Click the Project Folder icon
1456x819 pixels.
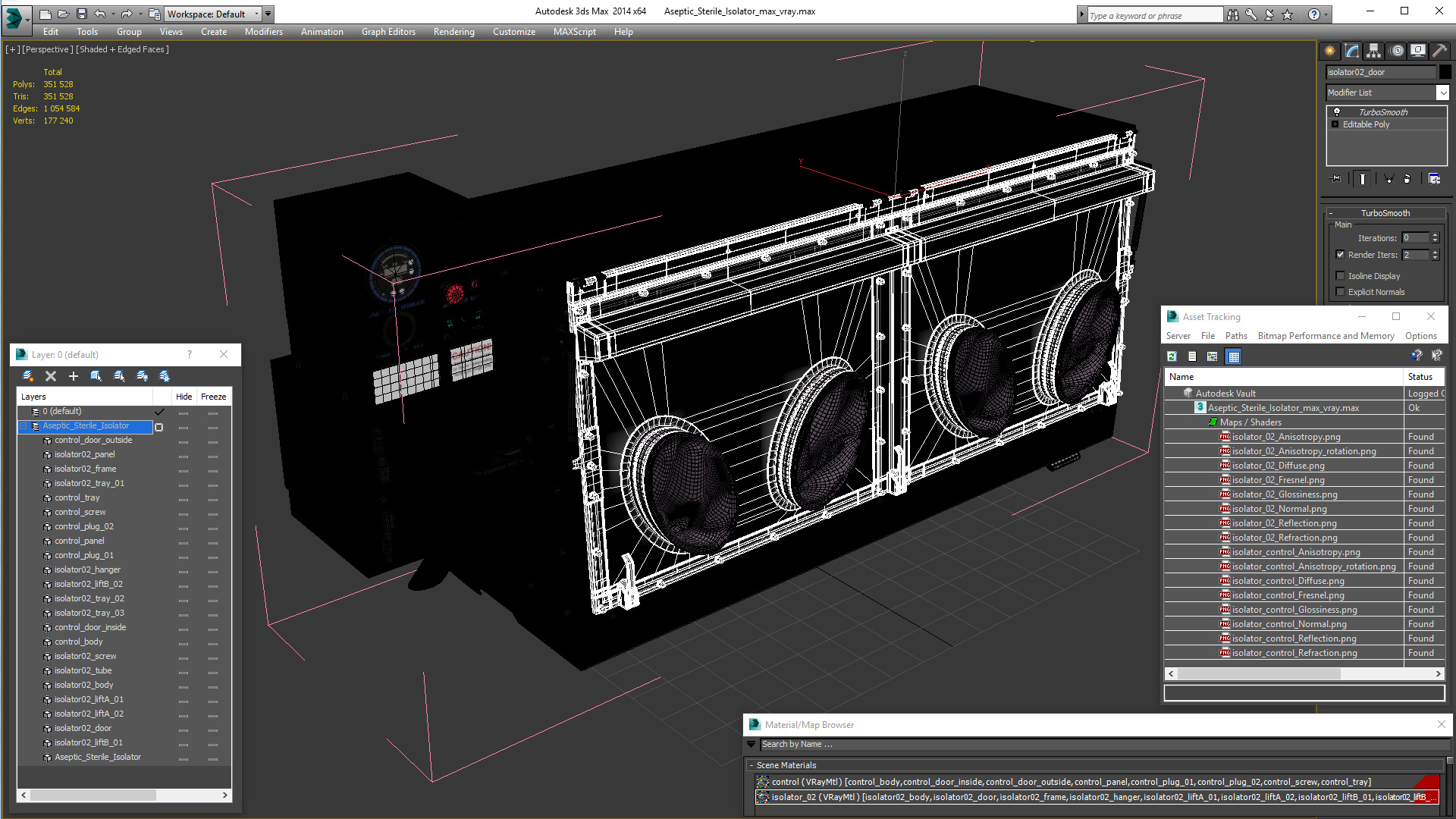pos(155,14)
